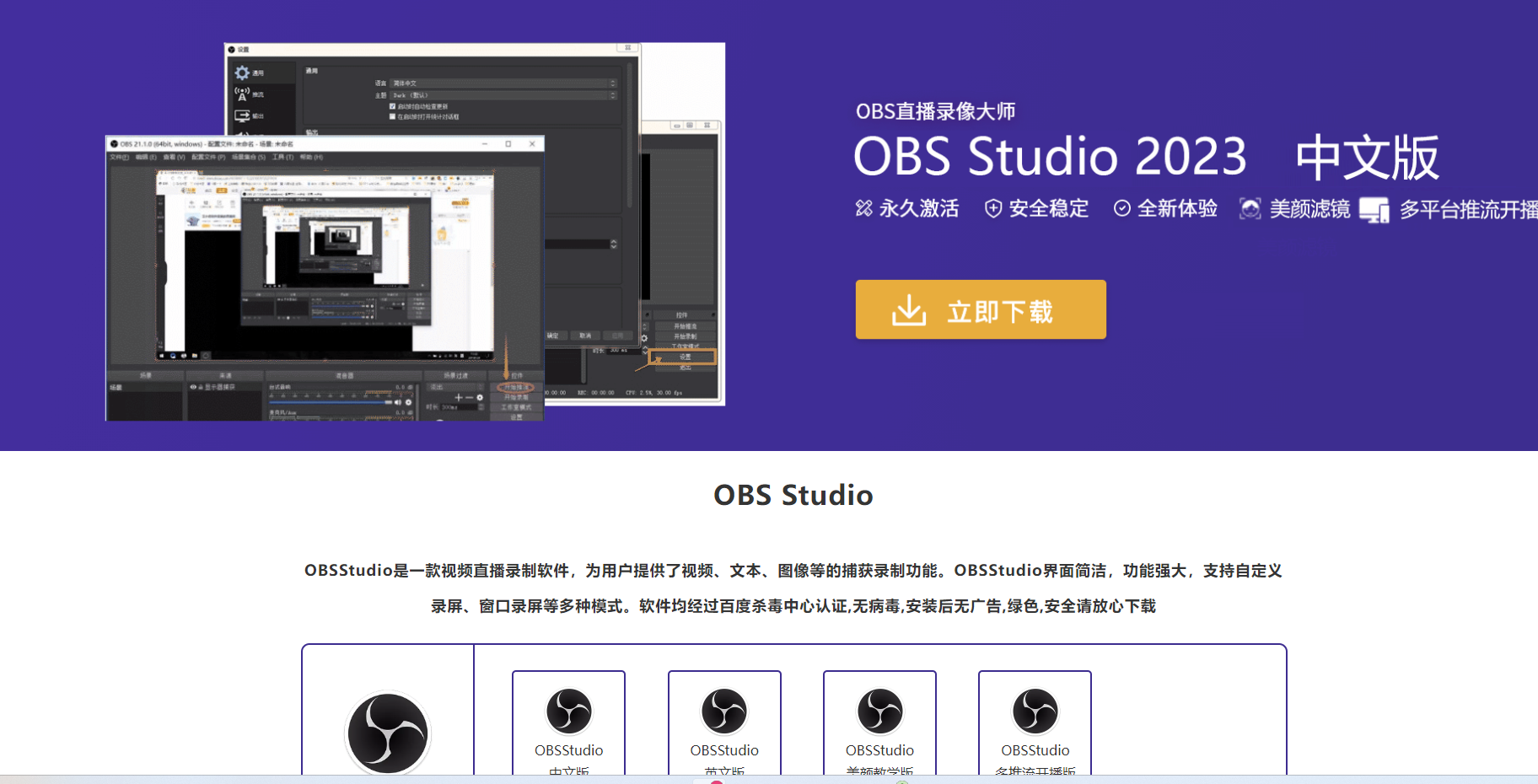1538x784 pixels.
Task: Click the "全新体验" feature label
Action: pos(1177,208)
